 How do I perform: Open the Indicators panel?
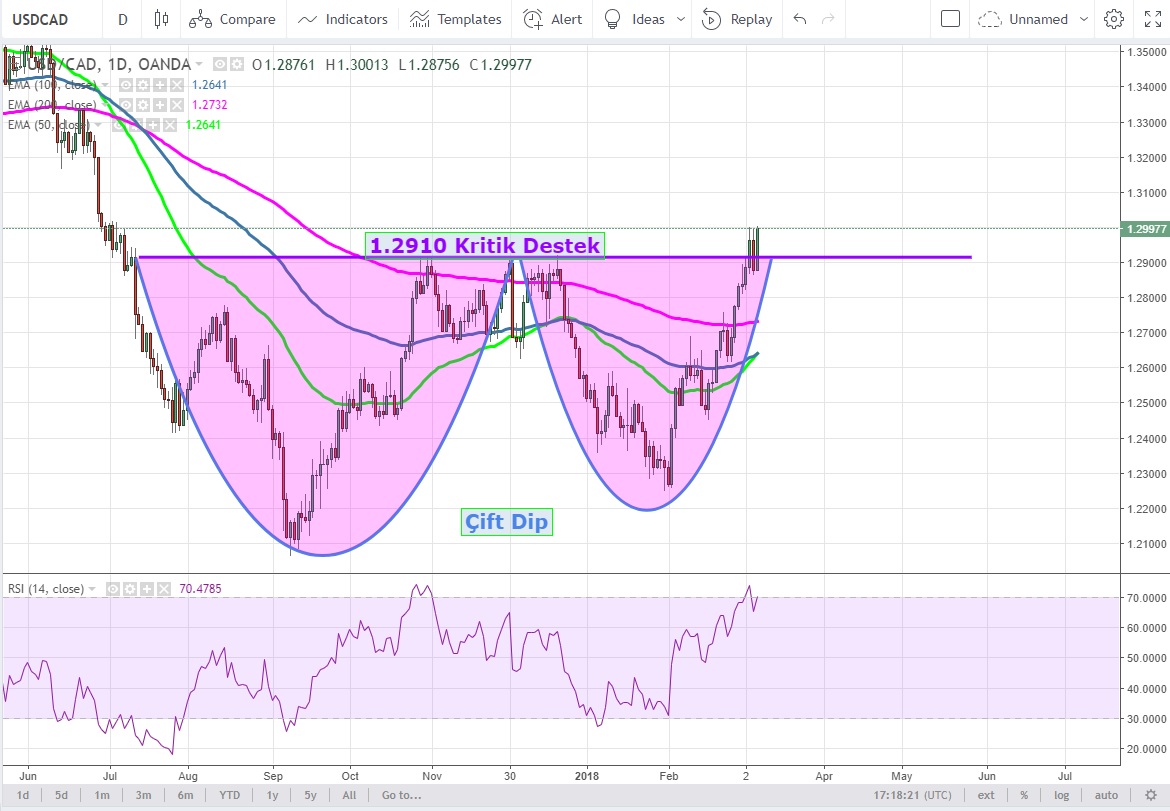(x=343, y=19)
